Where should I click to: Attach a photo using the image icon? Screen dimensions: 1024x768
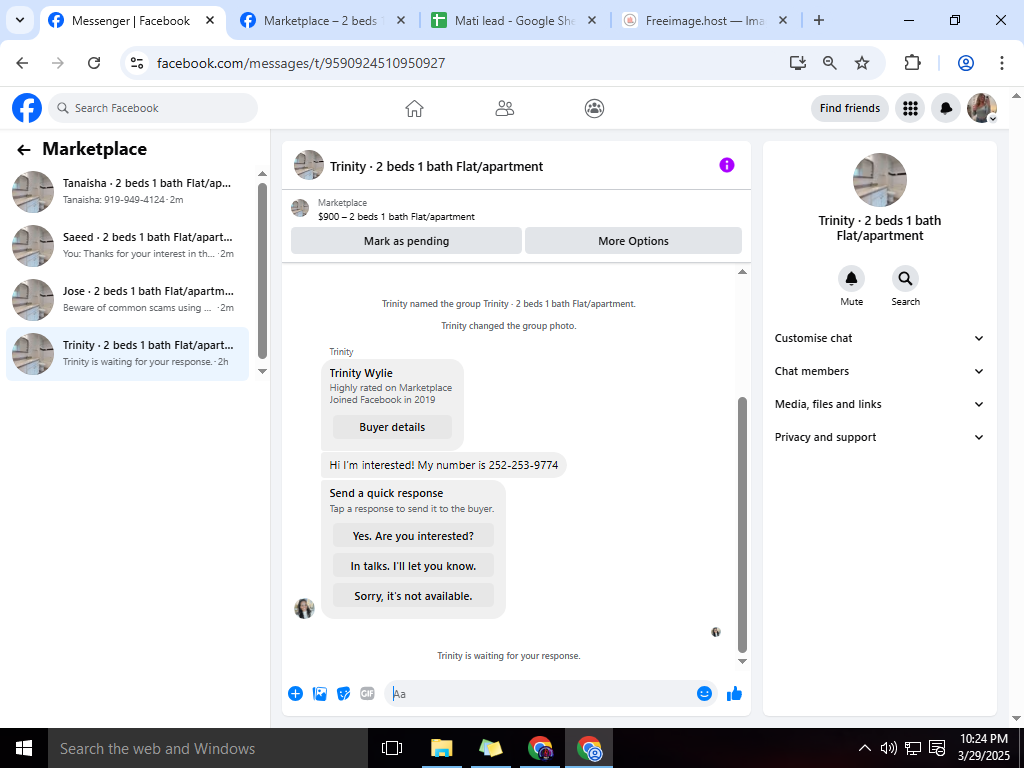coord(319,694)
